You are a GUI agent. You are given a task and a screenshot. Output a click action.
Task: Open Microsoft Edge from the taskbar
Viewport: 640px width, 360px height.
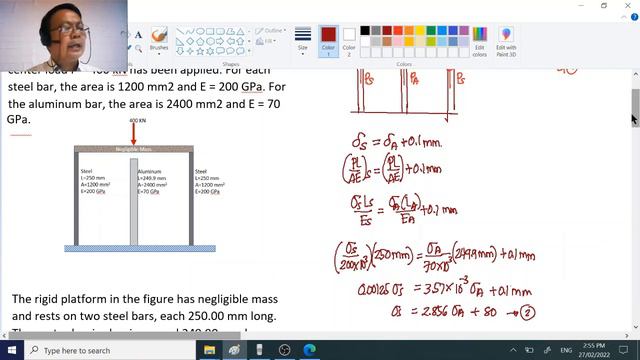pos(309,350)
